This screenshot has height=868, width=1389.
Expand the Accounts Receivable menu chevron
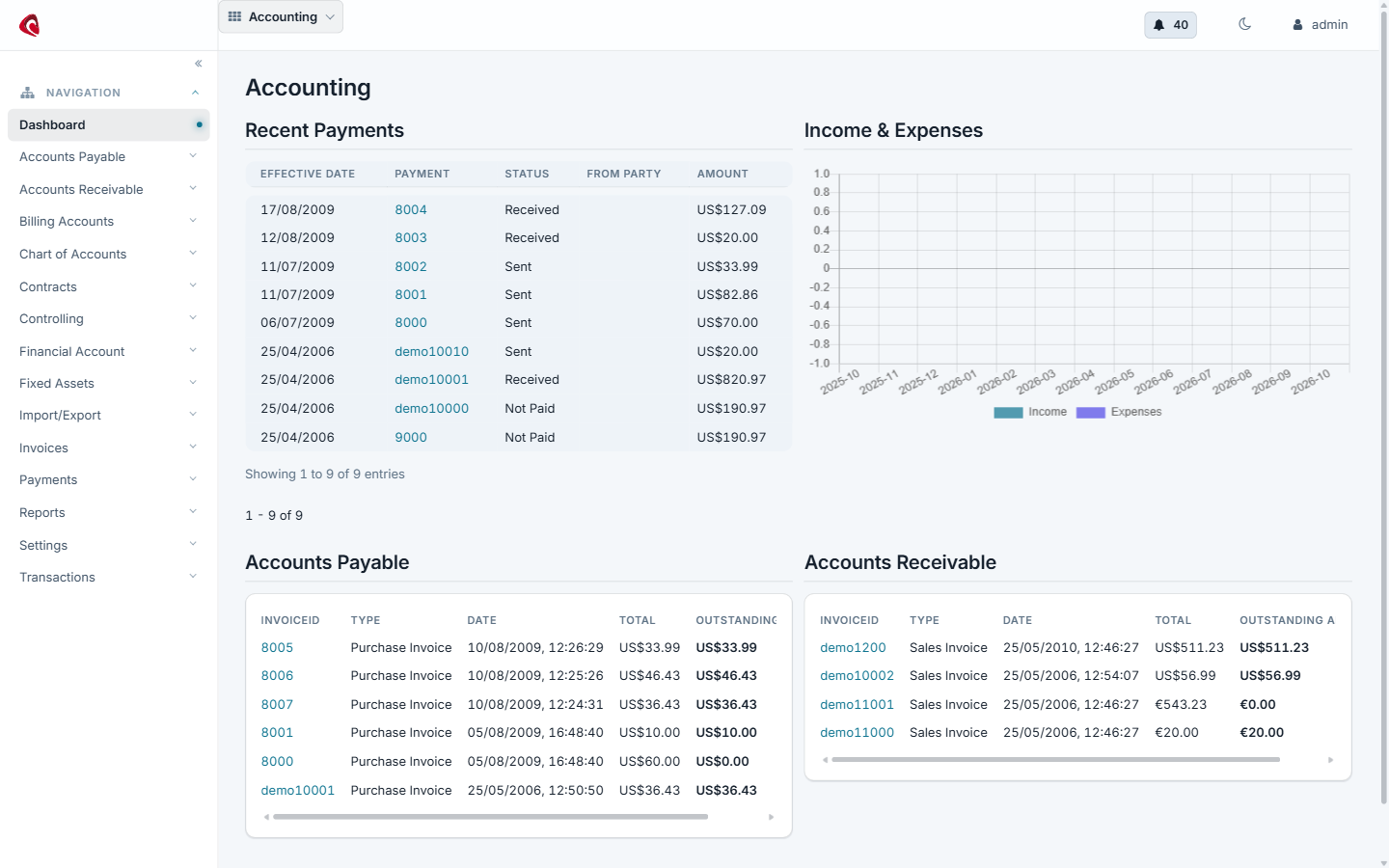[193, 189]
